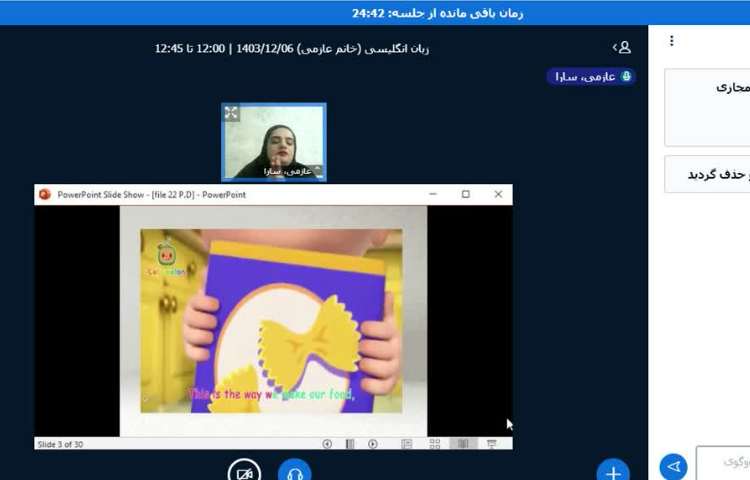This screenshot has width=750, height=480.
Task: Switch to Slide Sorter view
Action: 435,444
